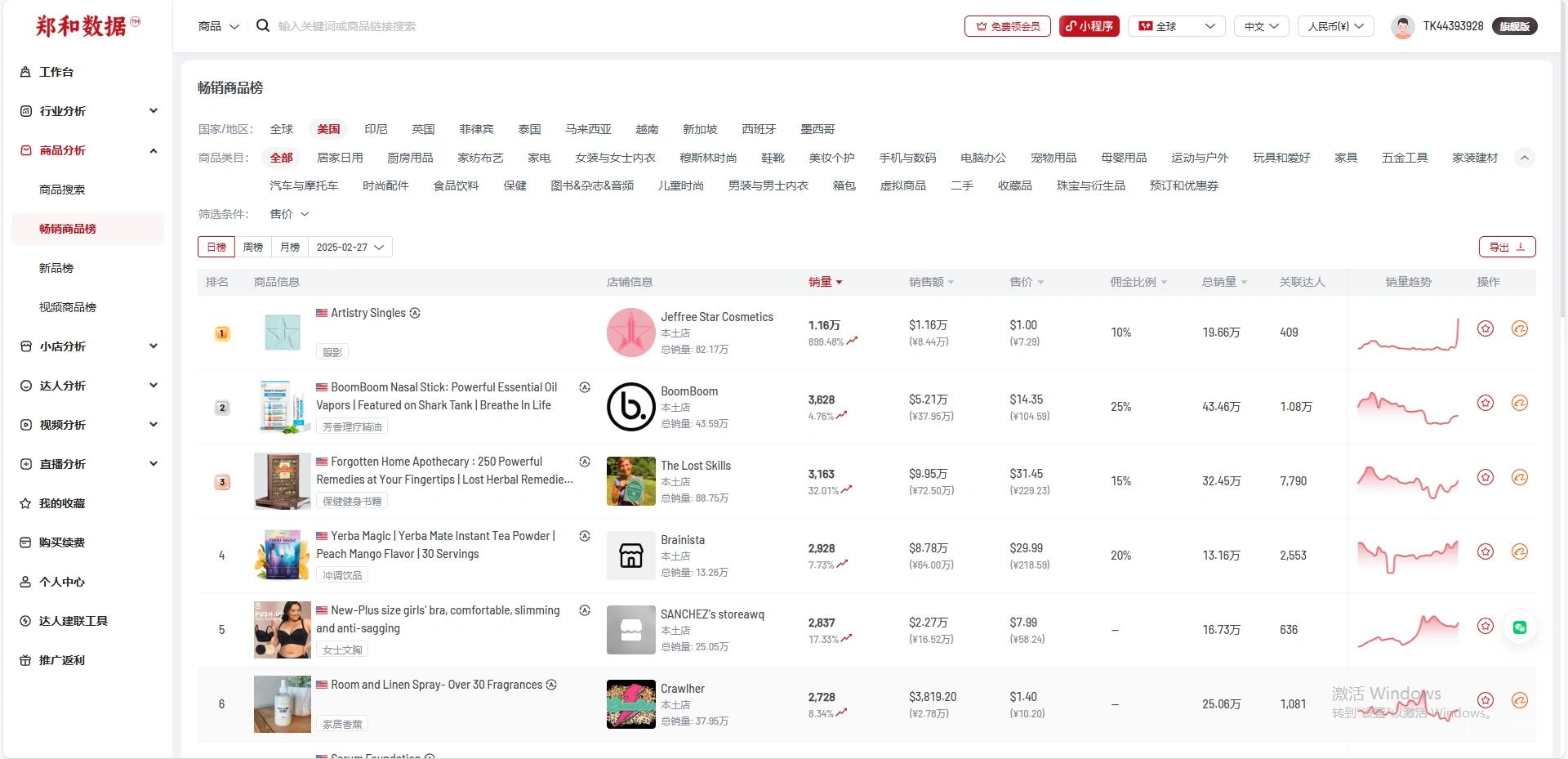Image resolution: width=1568 pixels, height=759 pixels.
Task: Click the BoomBoom shop logo
Action: point(631,407)
